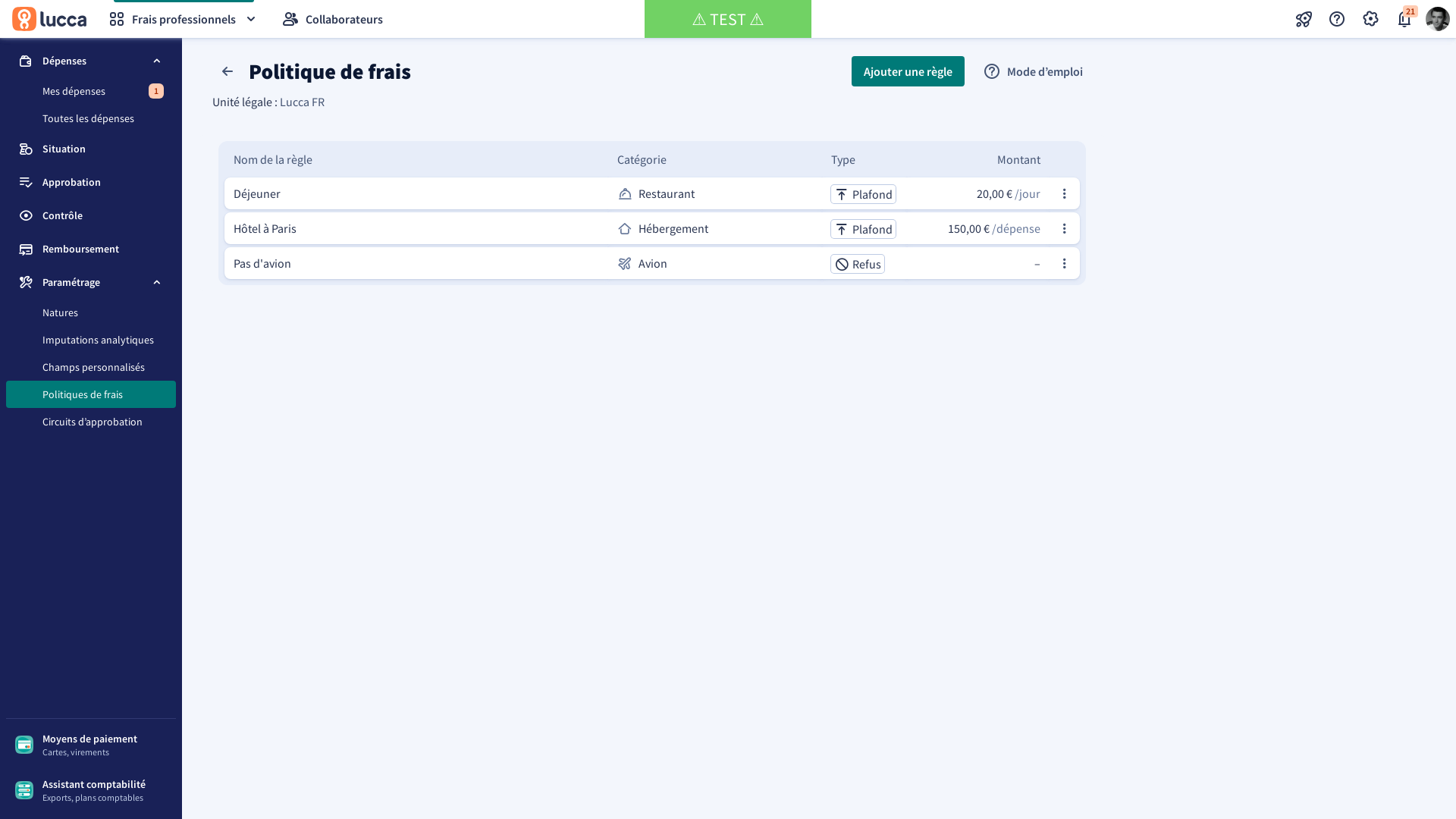Screen dimensions: 1456x819
Task: Click the Assistant comptabilité icon
Action: point(24,790)
